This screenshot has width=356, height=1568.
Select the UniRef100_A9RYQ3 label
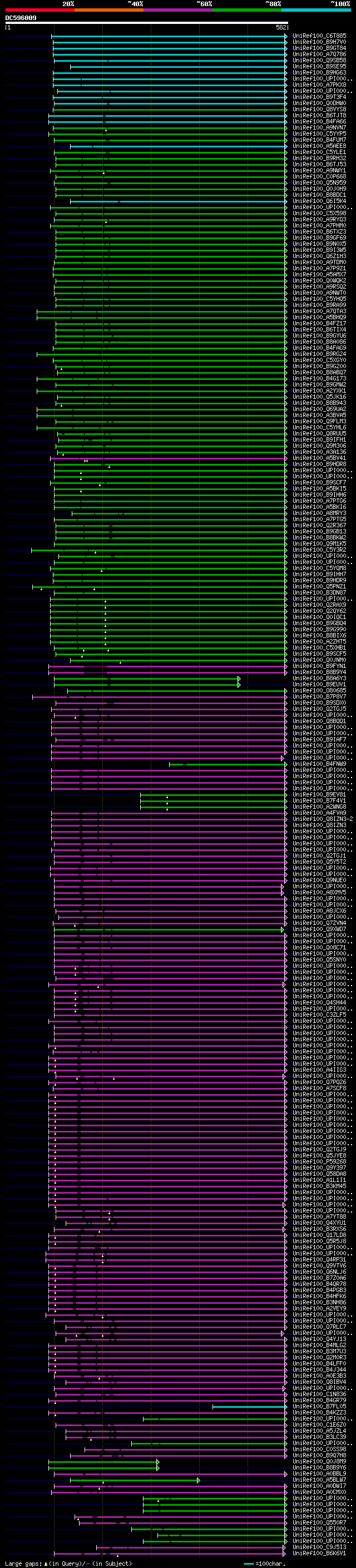pyautogui.click(x=319, y=220)
